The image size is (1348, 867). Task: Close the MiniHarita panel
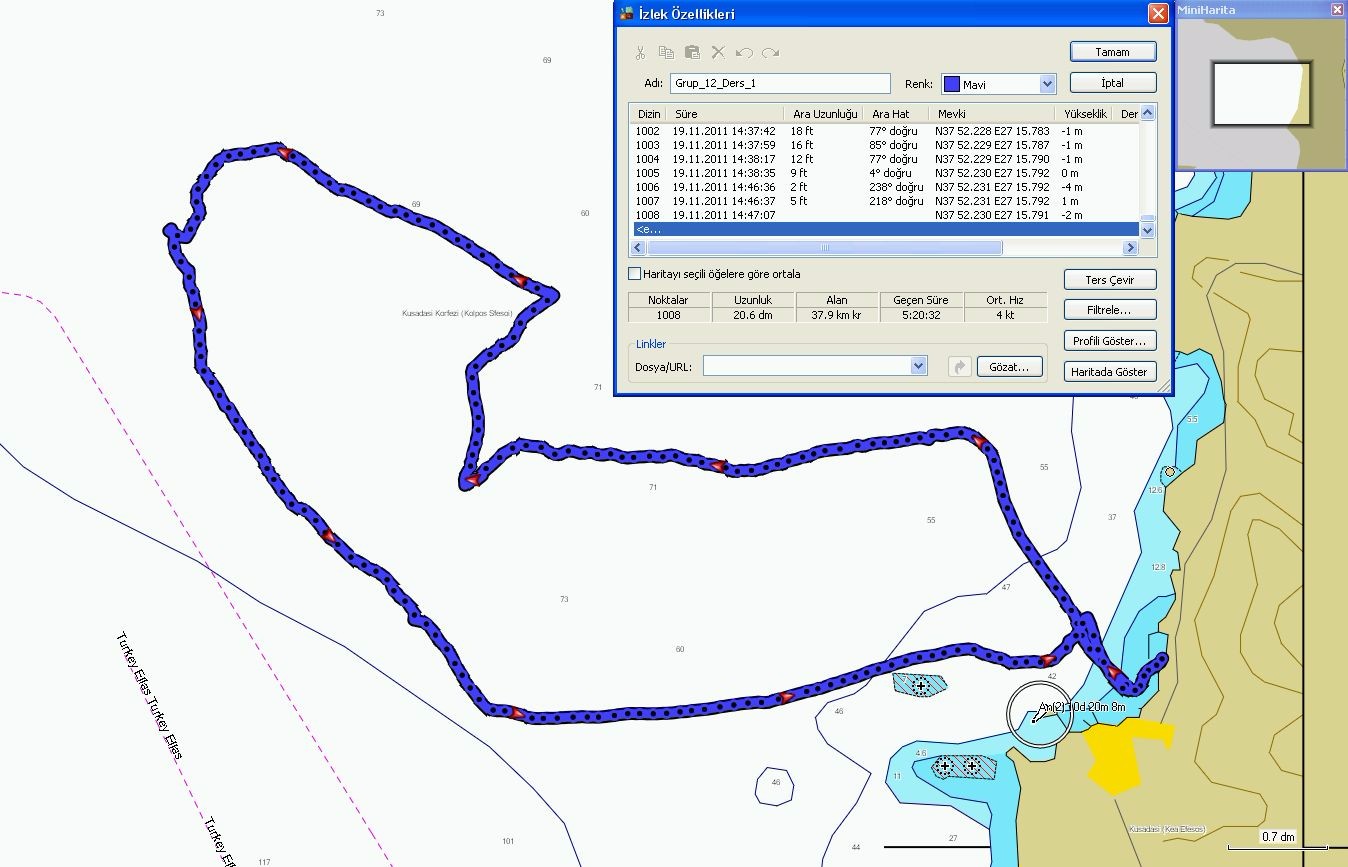coord(1337,10)
